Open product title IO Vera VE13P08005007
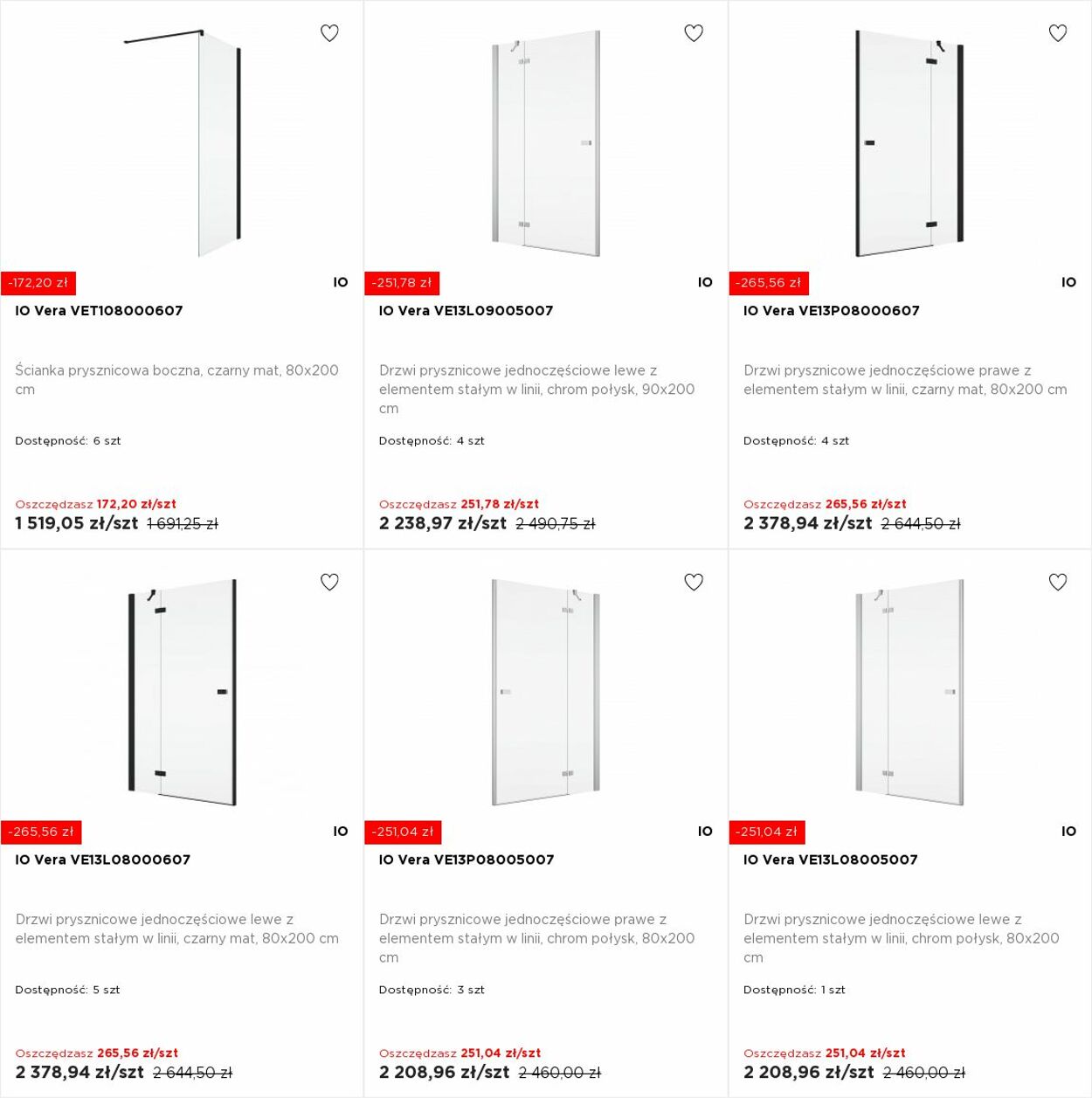This screenshot has height=1098, width=1092. click(467, 860)
